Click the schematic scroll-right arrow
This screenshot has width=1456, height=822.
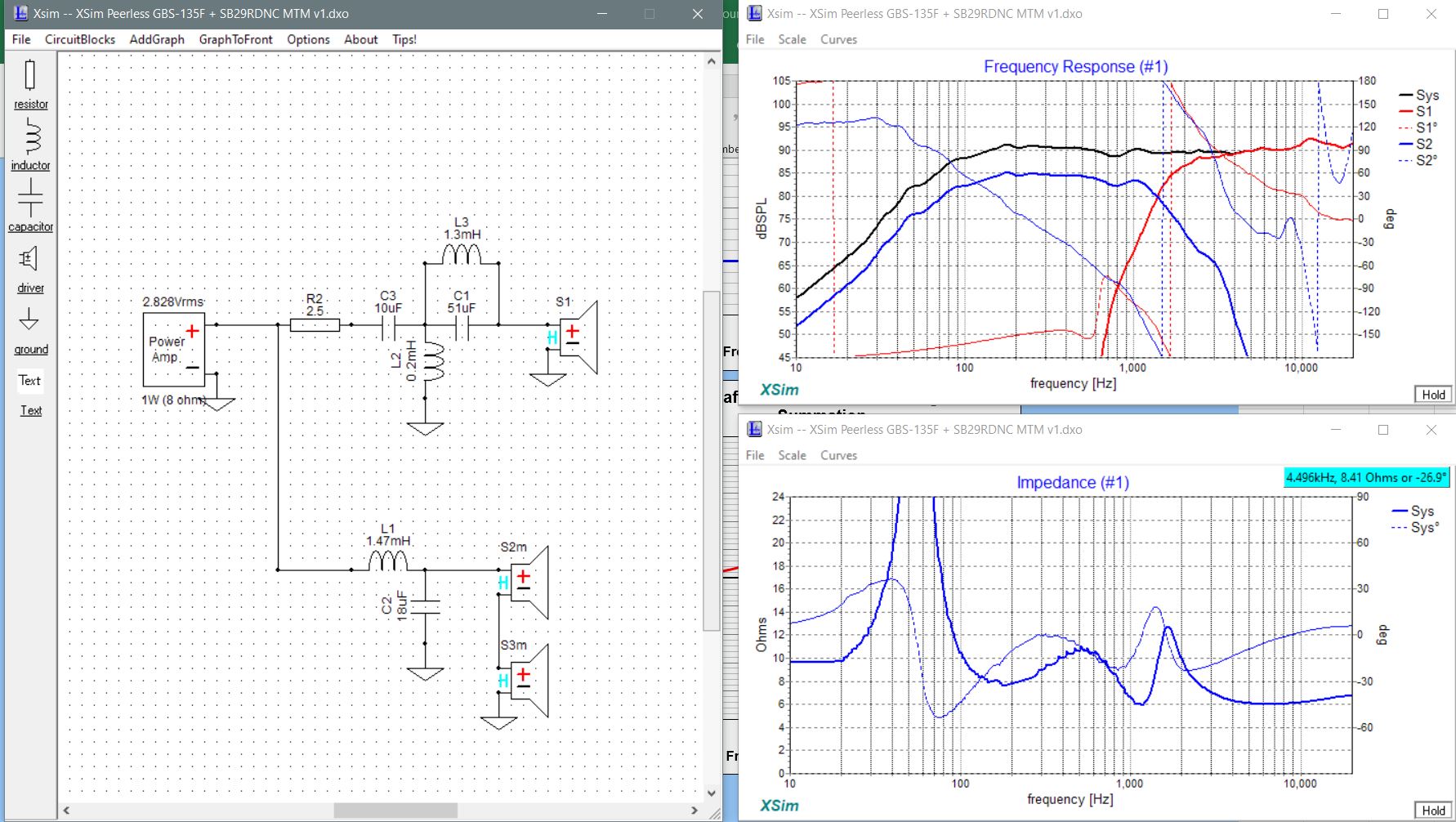(x=695, y=811)
